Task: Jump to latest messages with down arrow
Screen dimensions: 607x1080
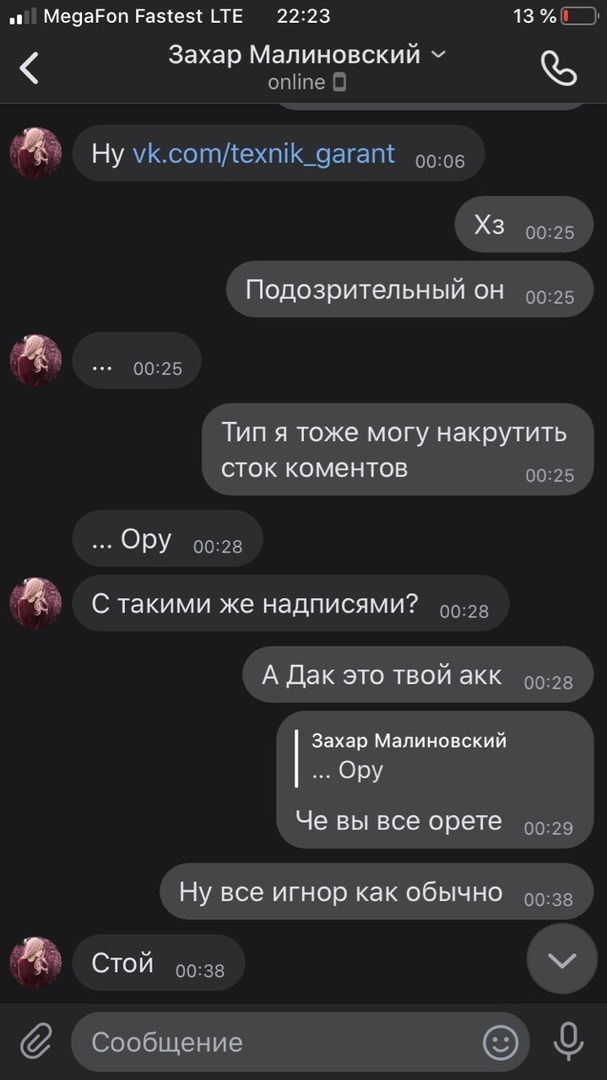Action: click(562, 959)
